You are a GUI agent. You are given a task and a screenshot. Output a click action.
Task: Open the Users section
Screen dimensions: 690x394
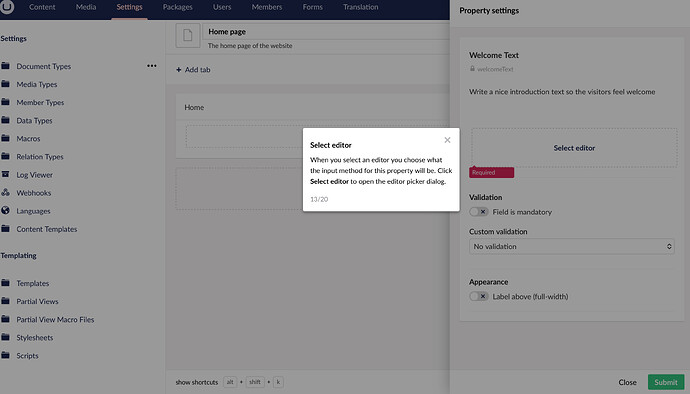[x=222, y=7]
